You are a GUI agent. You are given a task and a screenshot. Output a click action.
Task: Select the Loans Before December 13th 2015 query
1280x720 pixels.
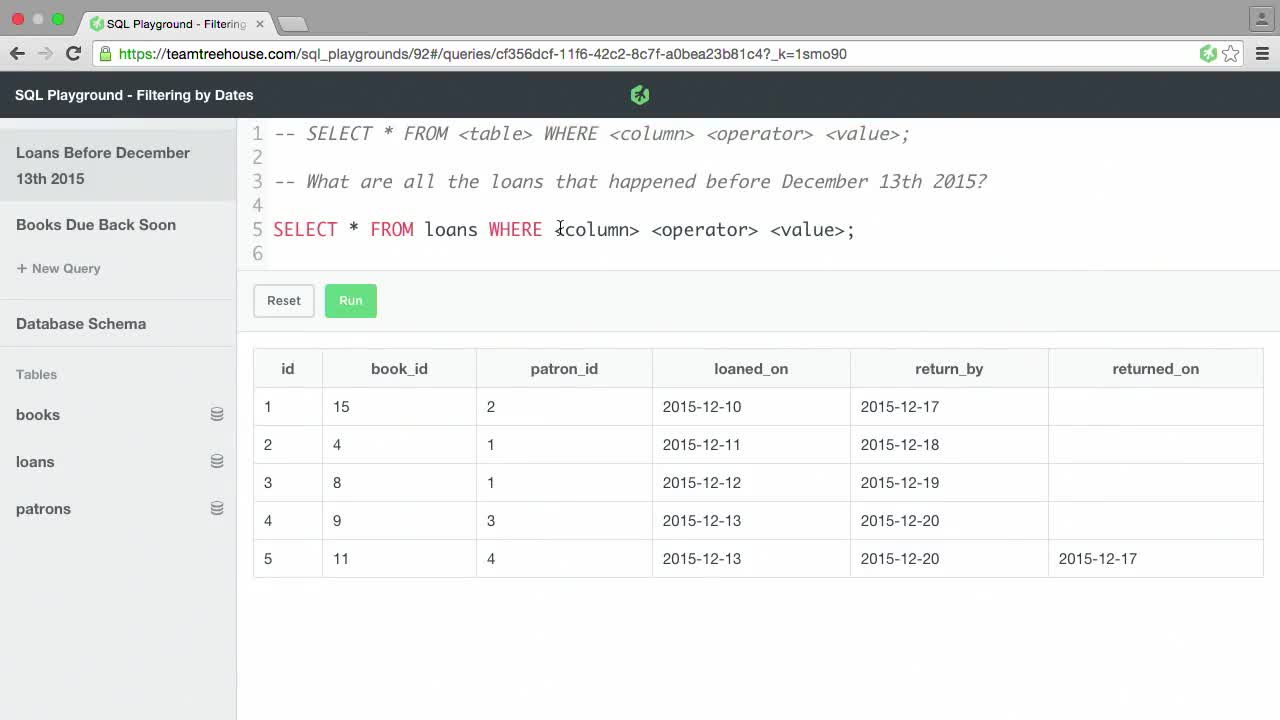[x=102, y=166]
